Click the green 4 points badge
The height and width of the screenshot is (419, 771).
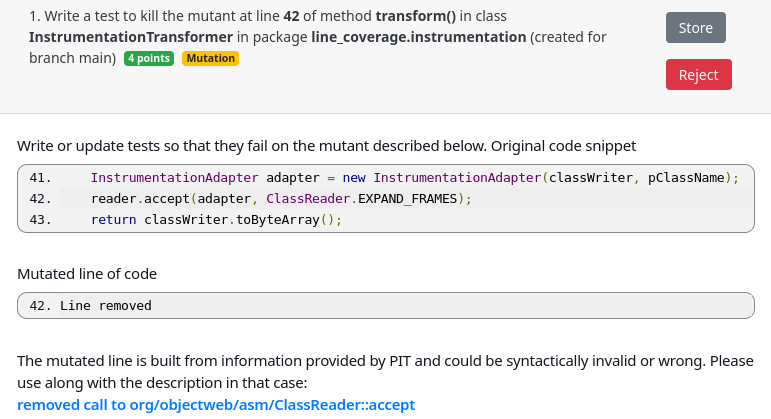(x=149, y=58)
